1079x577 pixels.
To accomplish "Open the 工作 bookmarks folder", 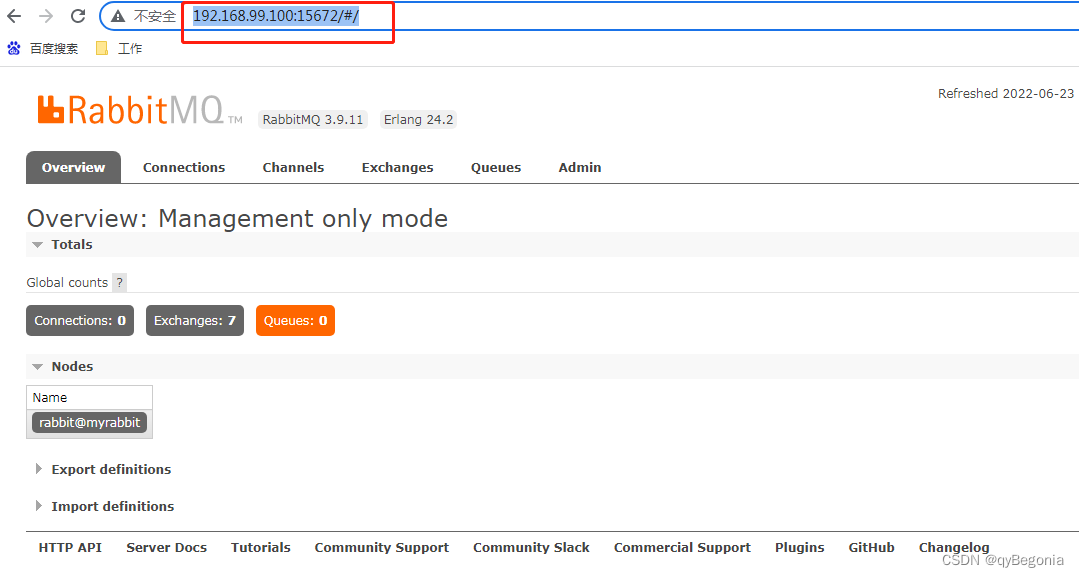I will click(x=119, y=48).
